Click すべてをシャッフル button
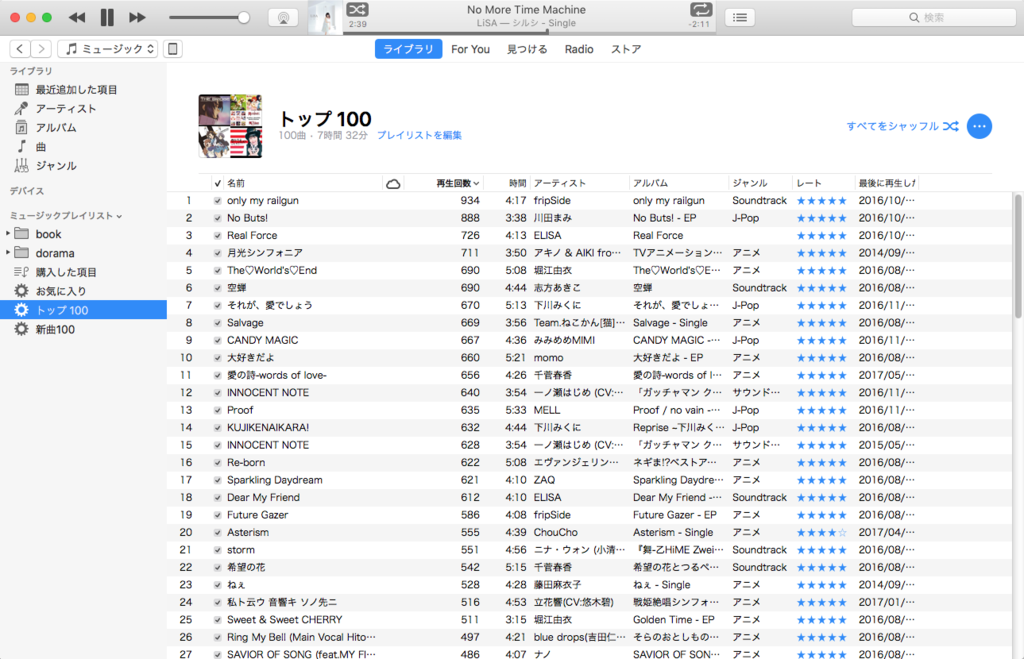Image resolution: width=1024 pixels, height=659 pixels. click(903, 126)
